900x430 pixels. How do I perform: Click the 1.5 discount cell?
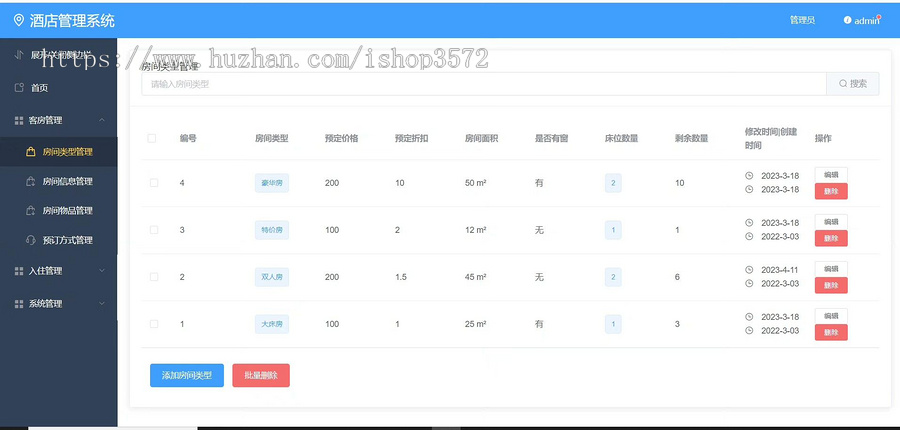(x=401, y=277)
